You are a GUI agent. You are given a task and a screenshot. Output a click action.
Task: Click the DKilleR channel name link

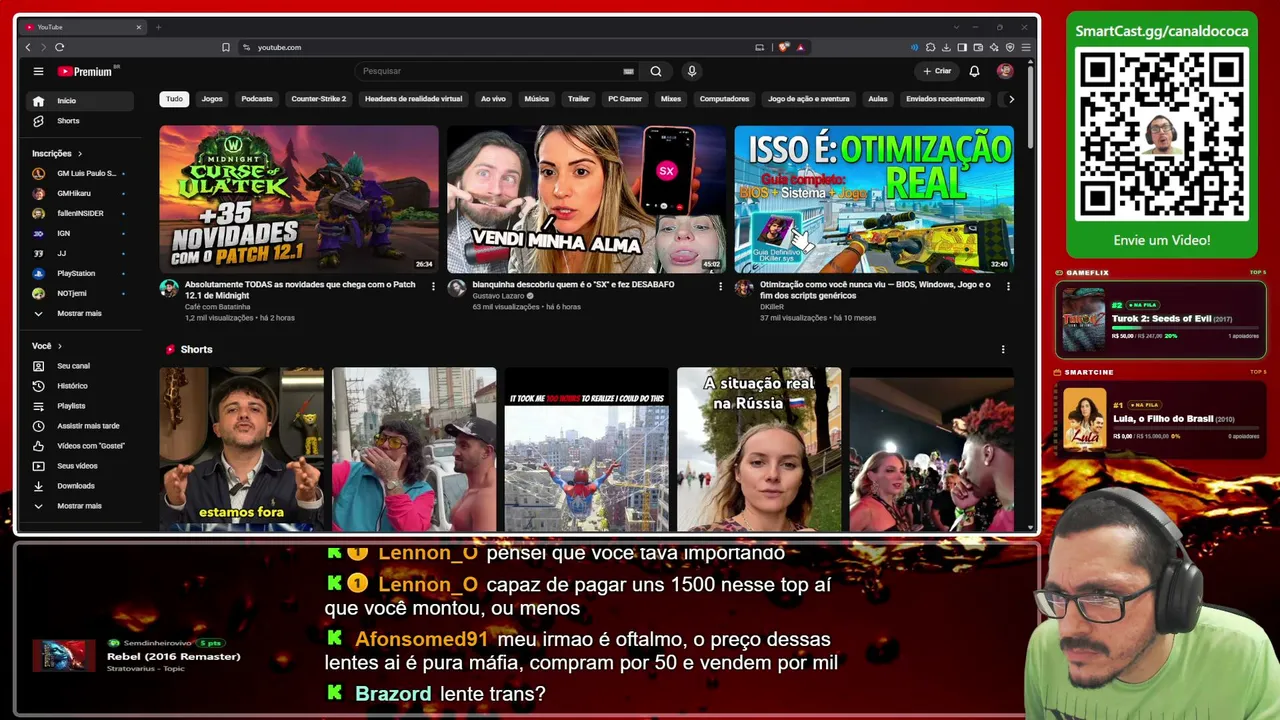(x=773, y=307)
